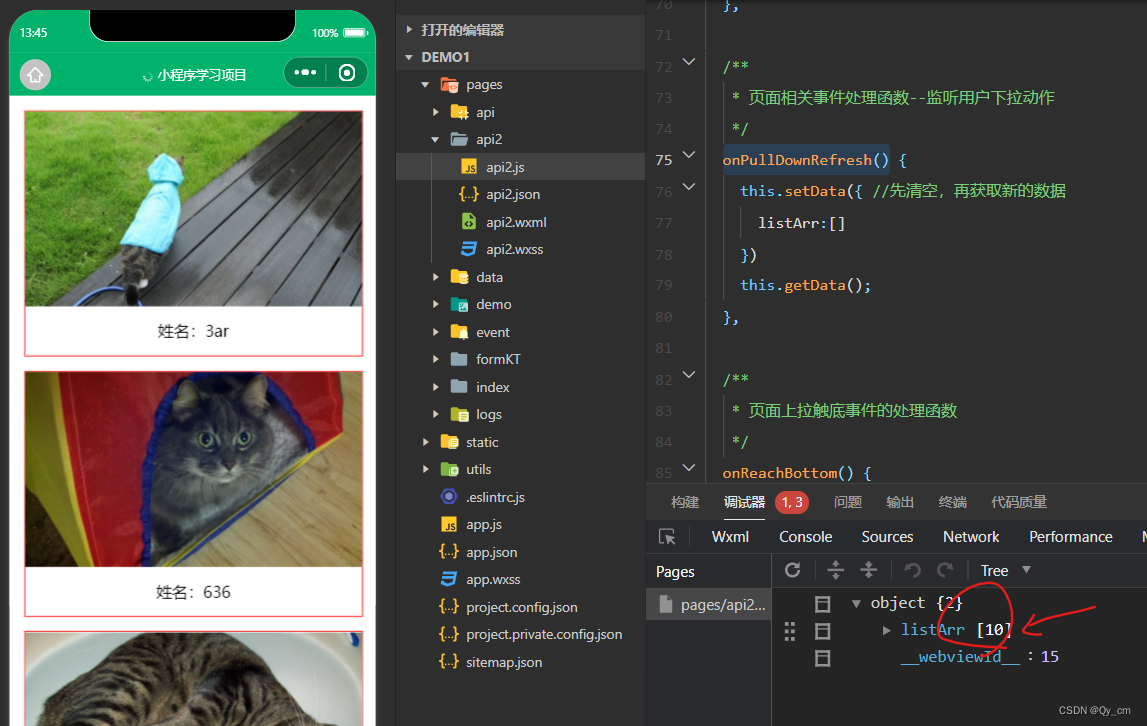The image size is (1147, 726).
Task: Open the 代码质量 tab
Action: [1019, 502]
